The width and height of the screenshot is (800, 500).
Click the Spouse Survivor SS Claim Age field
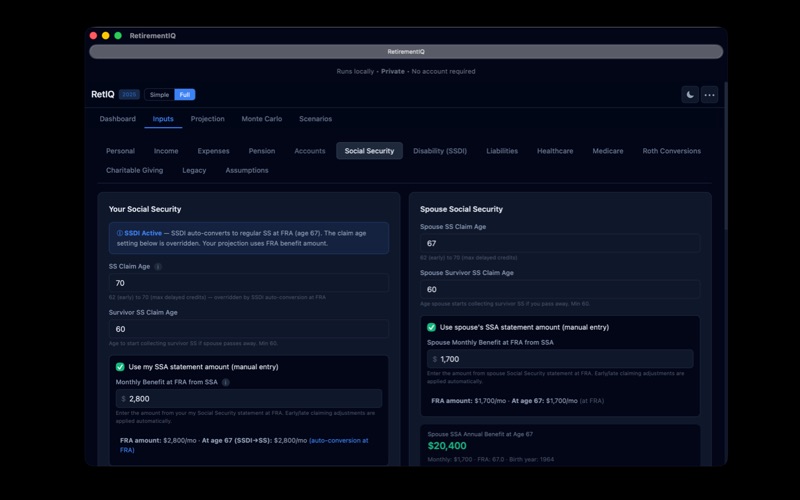(560, 289)
